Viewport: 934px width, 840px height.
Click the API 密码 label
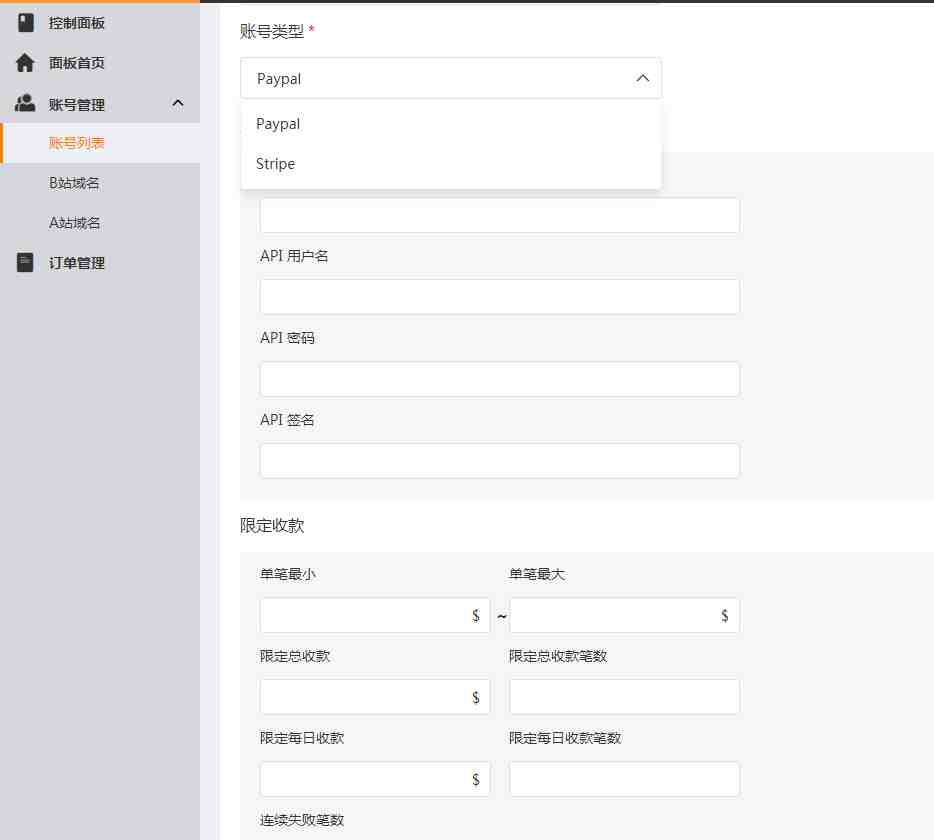287,338
